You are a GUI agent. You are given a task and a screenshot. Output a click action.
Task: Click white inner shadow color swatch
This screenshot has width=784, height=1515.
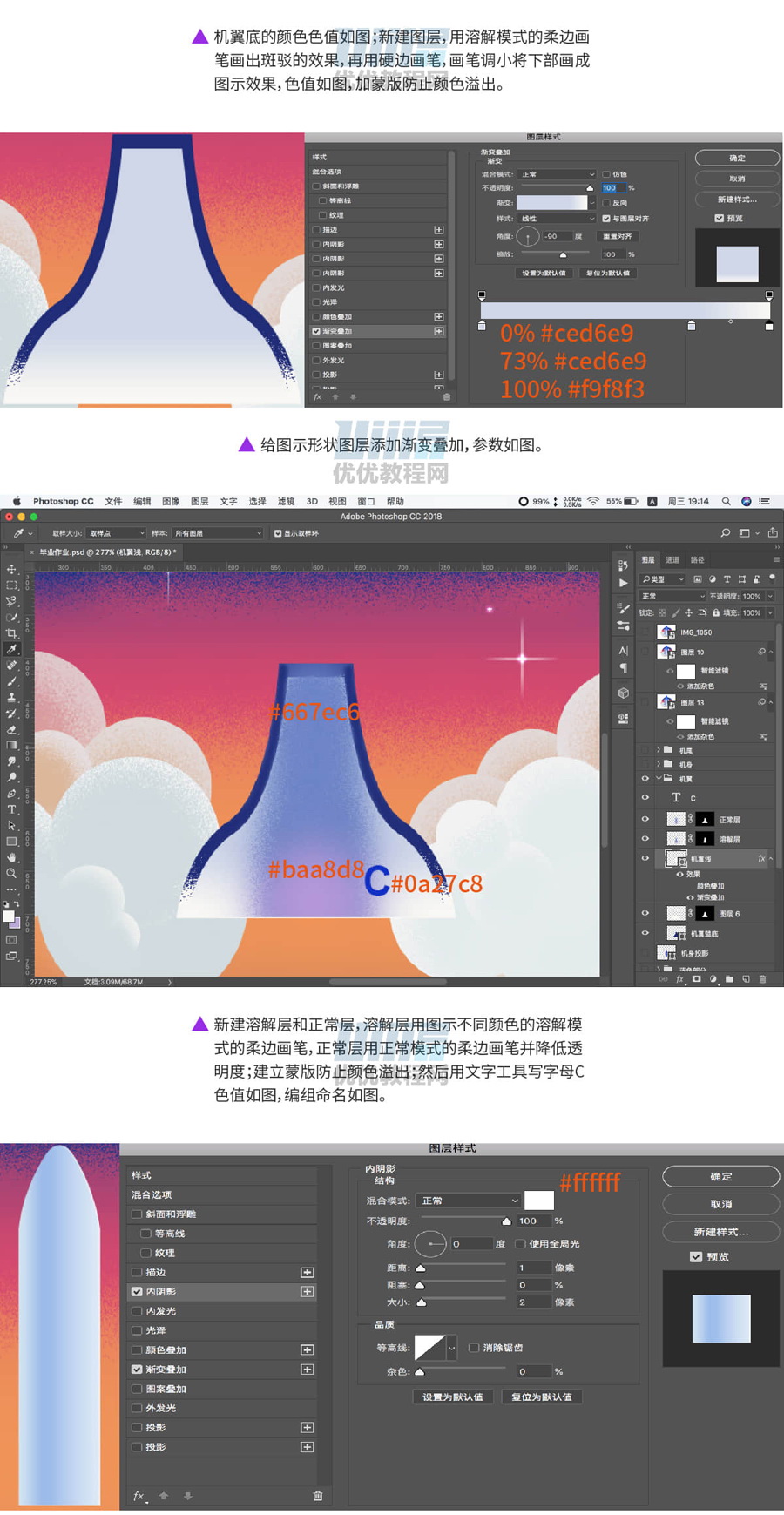(x=539, y=1201)
